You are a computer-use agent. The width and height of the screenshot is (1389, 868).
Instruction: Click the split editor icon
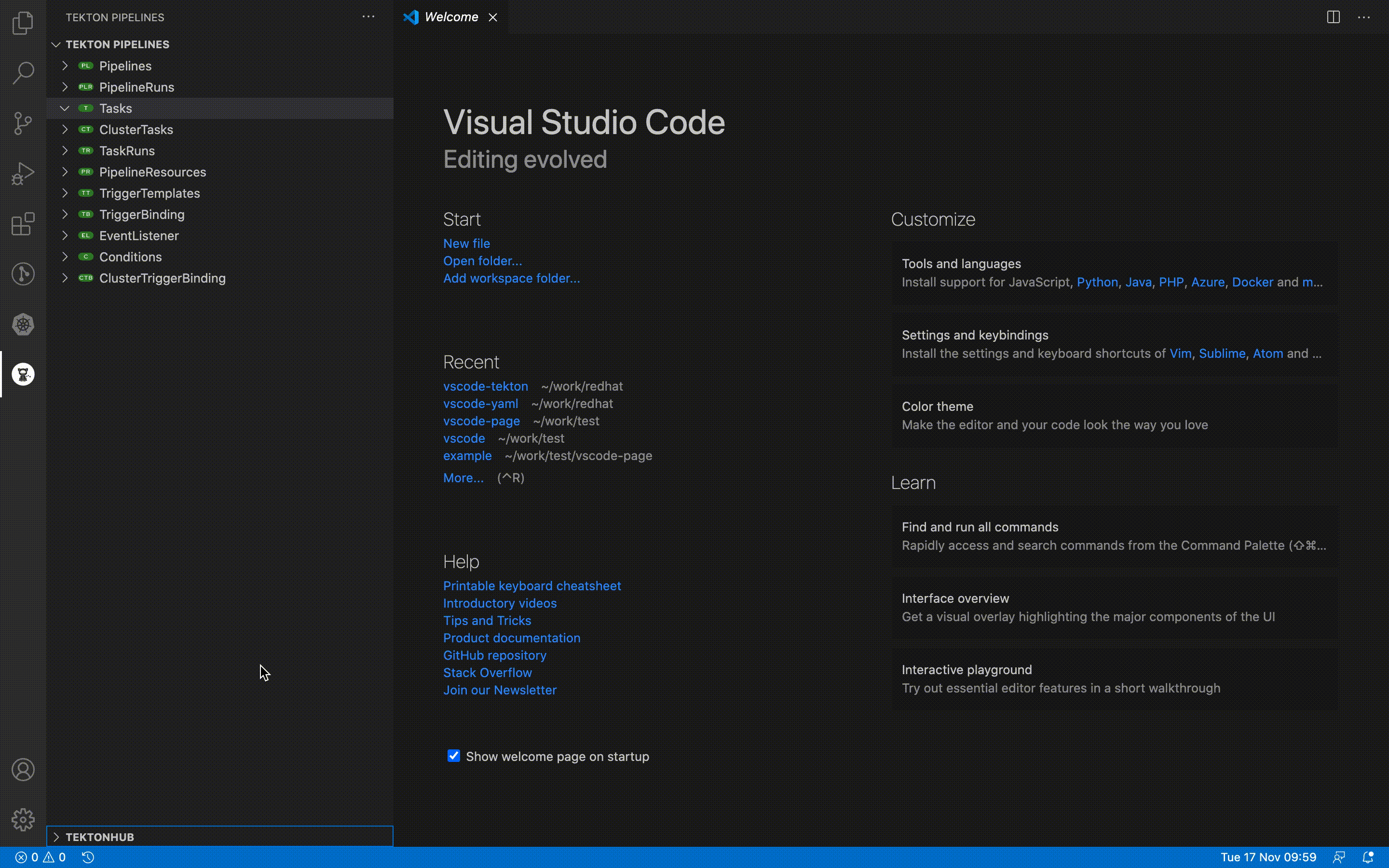click(1333, 17)
